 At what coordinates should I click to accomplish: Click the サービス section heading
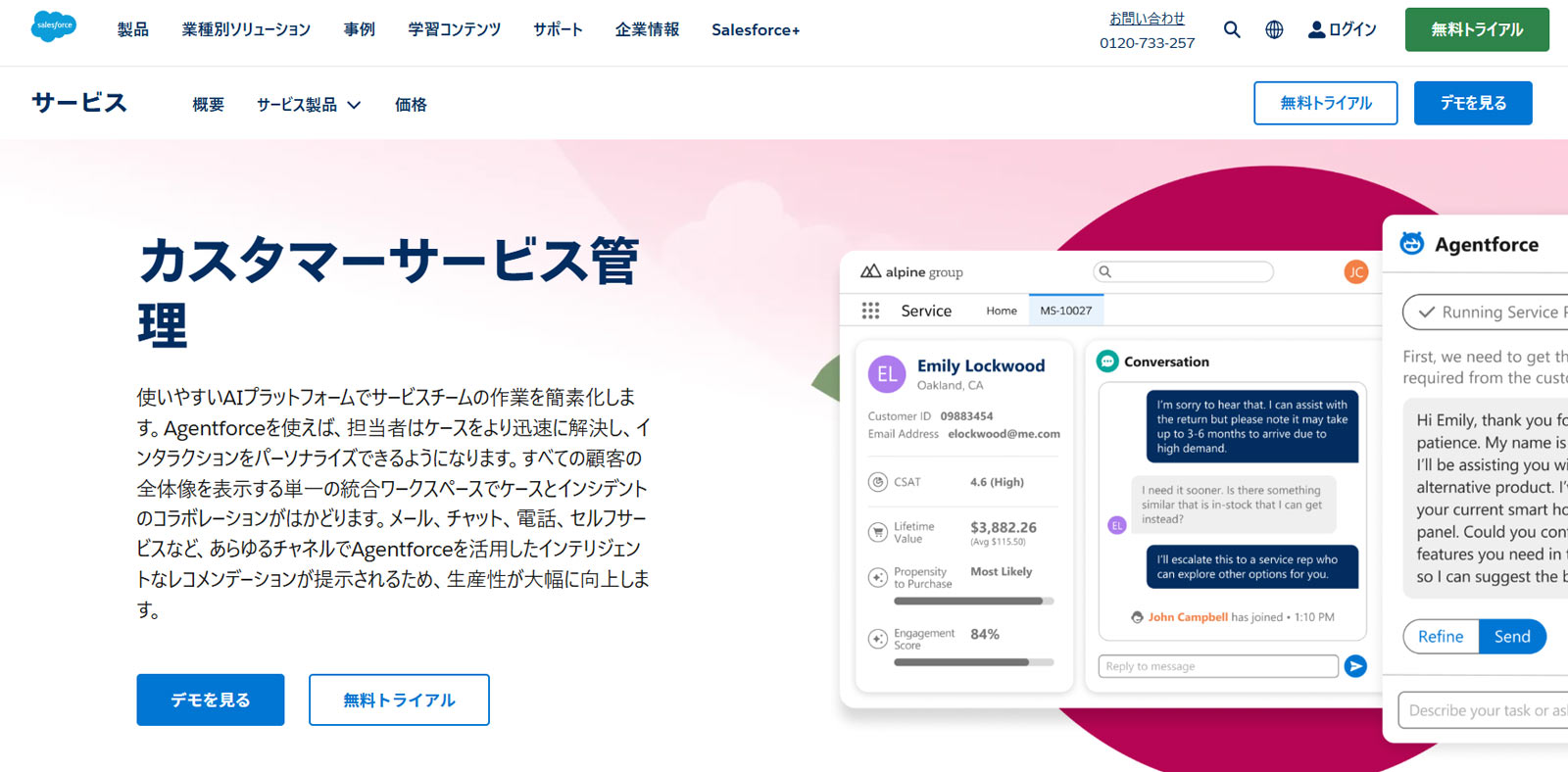click(x=79, y=103)
